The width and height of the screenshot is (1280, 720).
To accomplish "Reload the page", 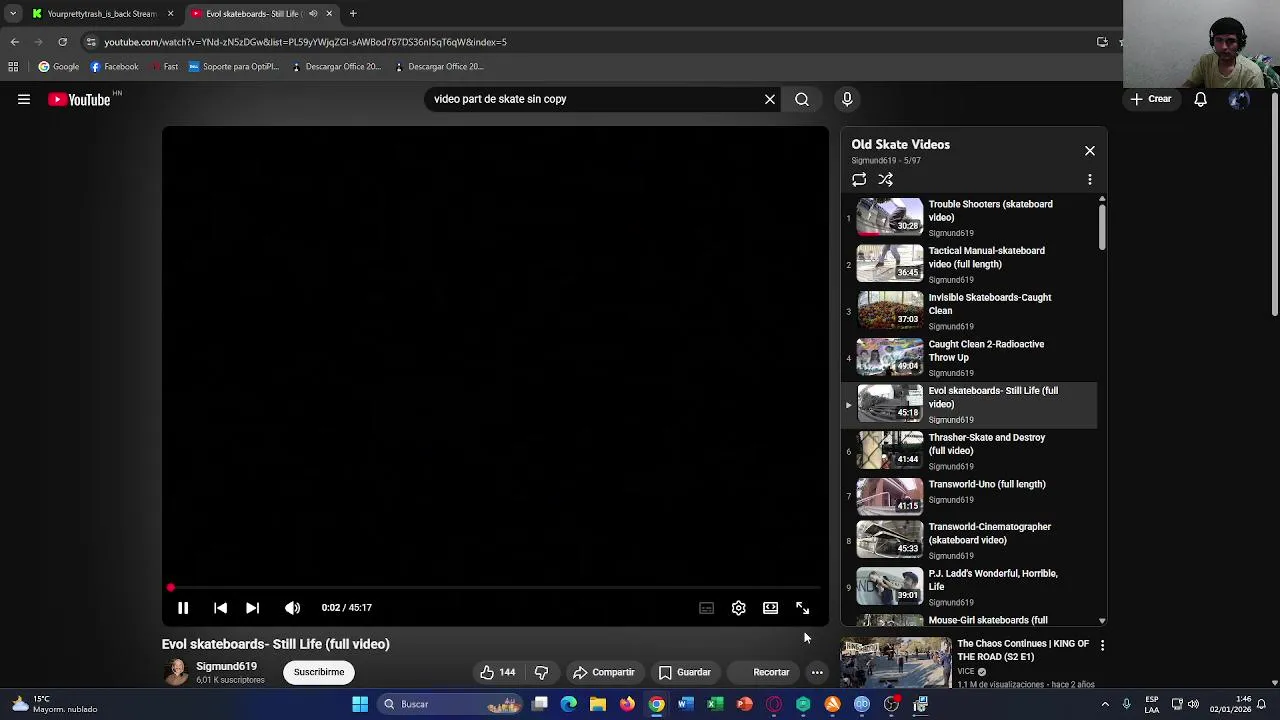I will point(62,42).
